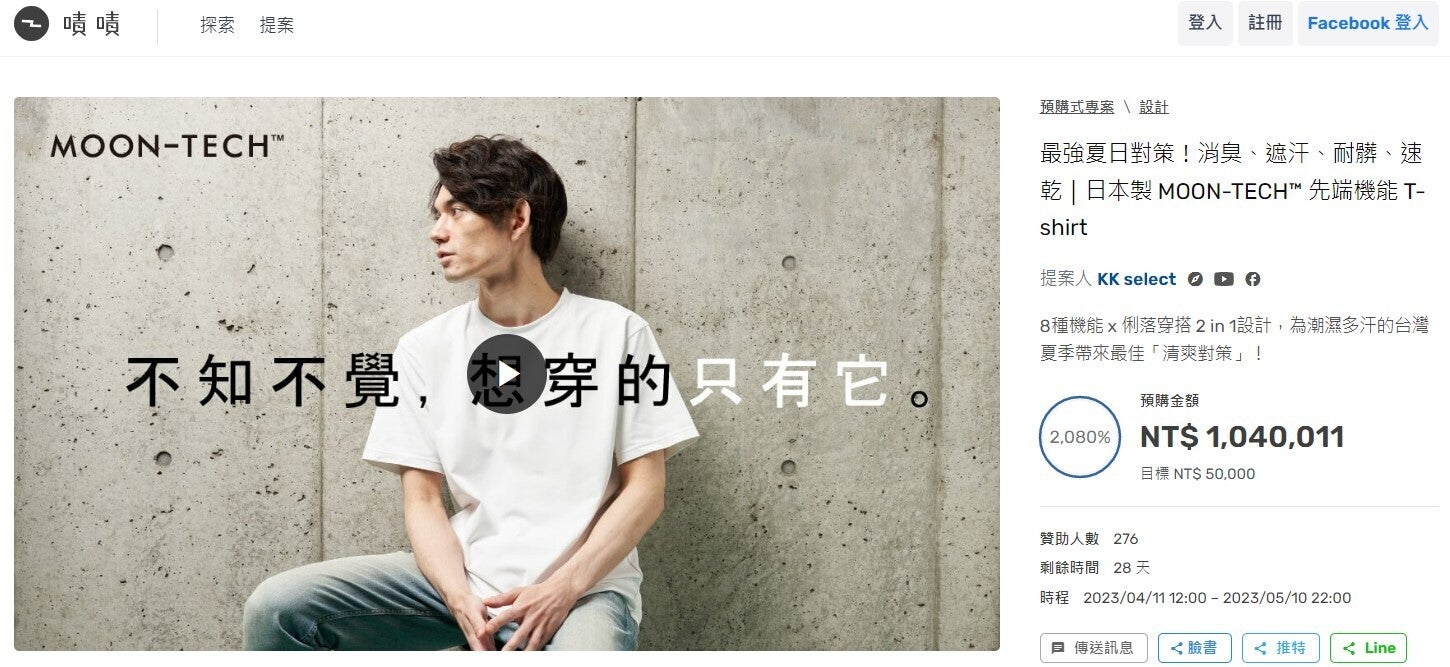
Task: Play the MOON-TECH project video
Action: pos(507,374)
